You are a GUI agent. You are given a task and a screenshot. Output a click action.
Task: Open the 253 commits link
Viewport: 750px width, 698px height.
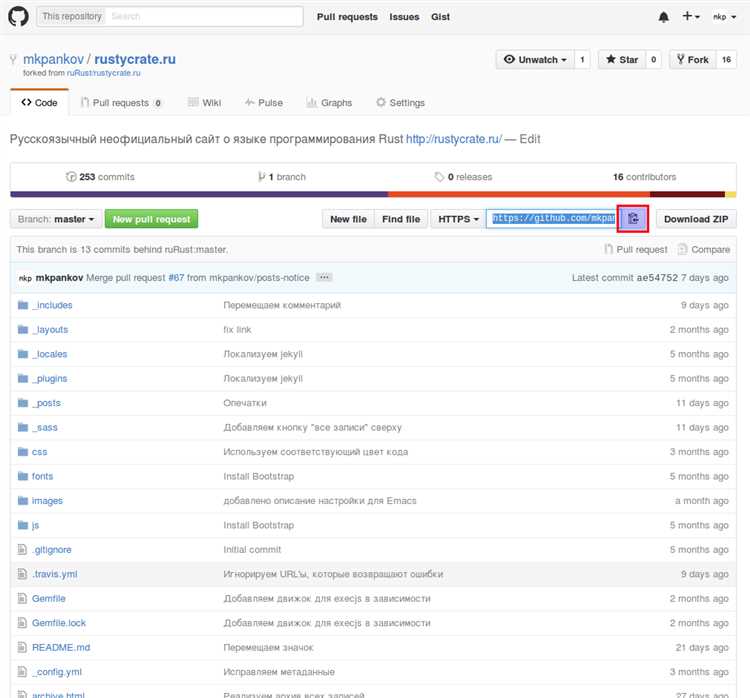coord(100,177)
